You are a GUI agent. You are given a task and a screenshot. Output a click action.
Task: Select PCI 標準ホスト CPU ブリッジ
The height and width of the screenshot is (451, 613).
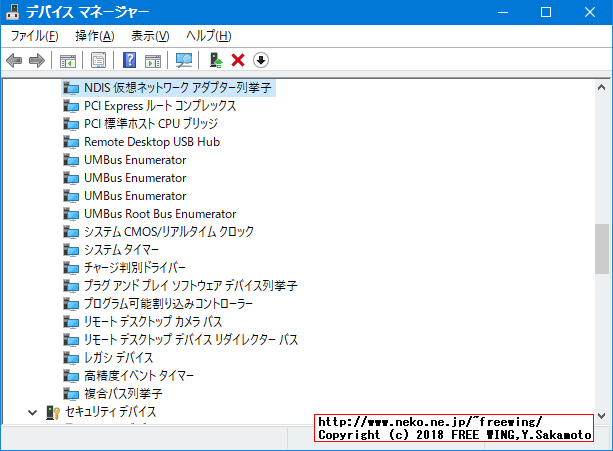click(151, 124)
